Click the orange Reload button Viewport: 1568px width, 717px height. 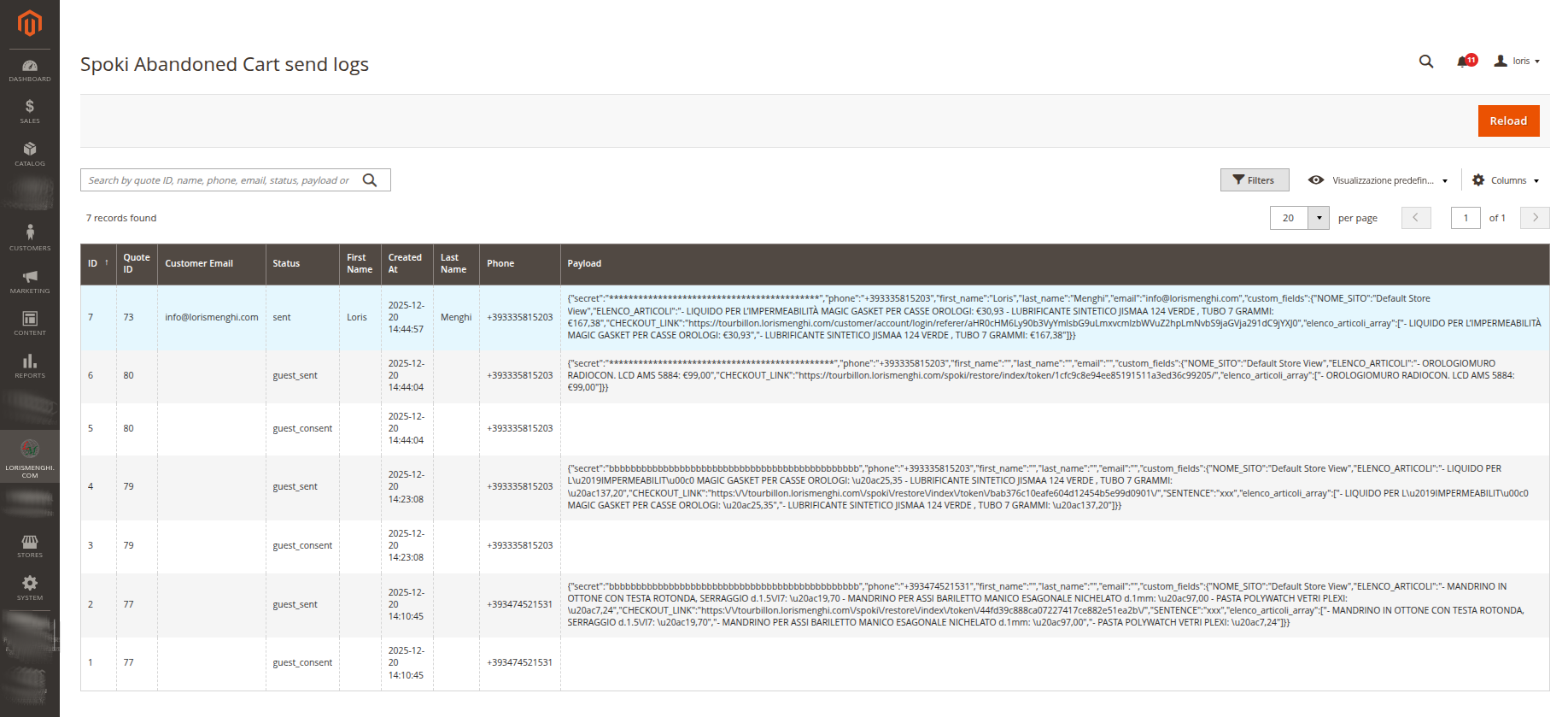1508,121
